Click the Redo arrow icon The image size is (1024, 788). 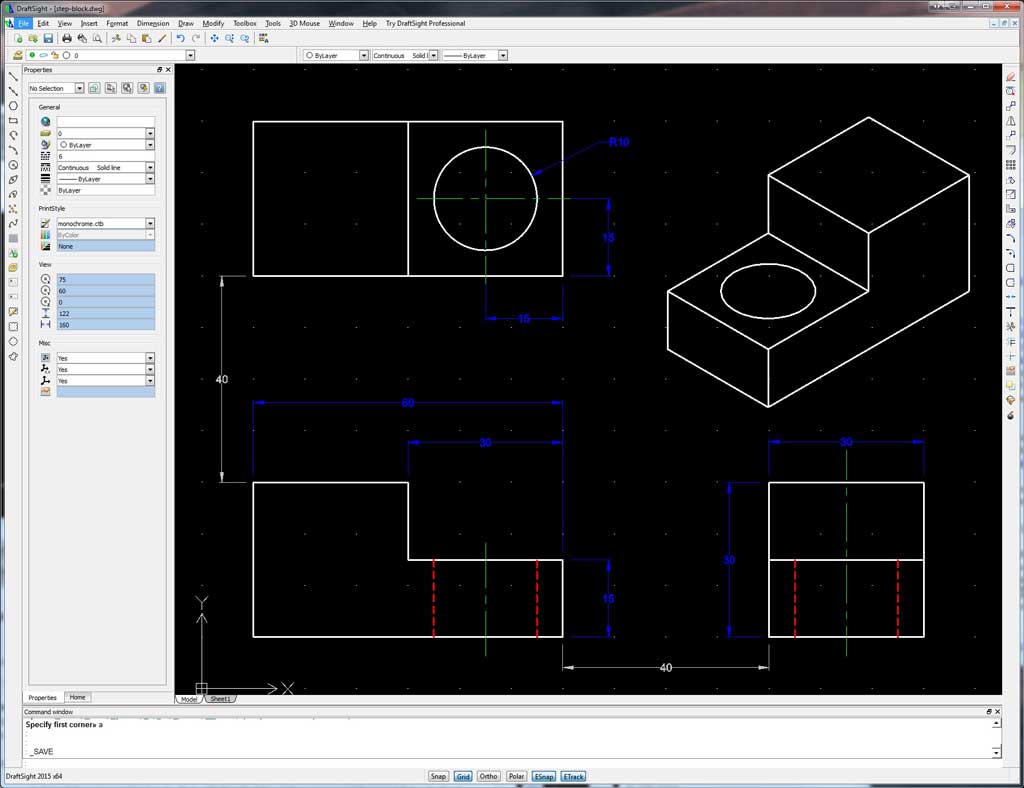point(196,39)
